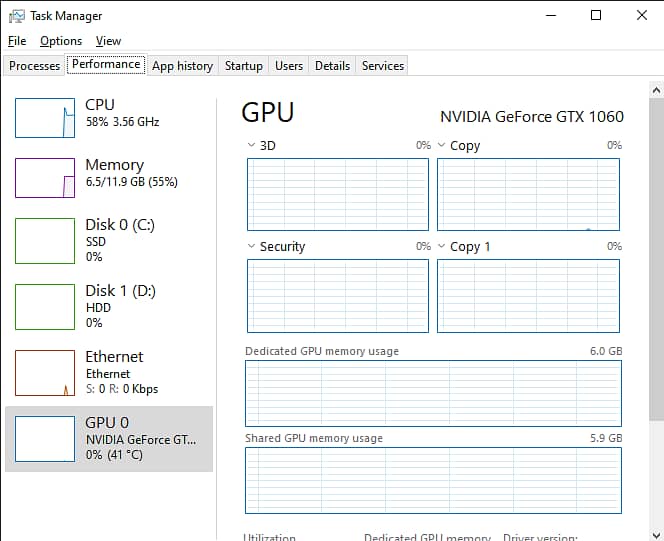Close the Task Manager window

click(642, 16)
